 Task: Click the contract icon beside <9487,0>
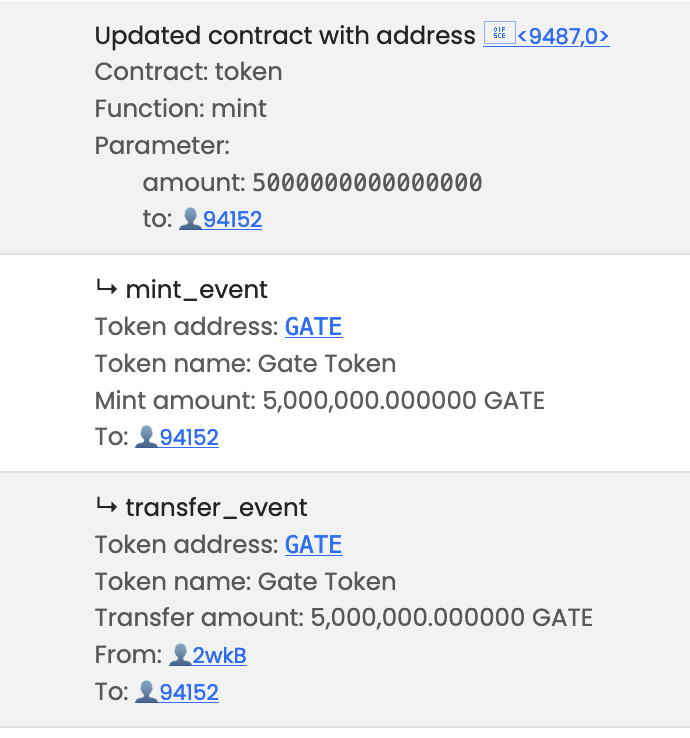499,33
